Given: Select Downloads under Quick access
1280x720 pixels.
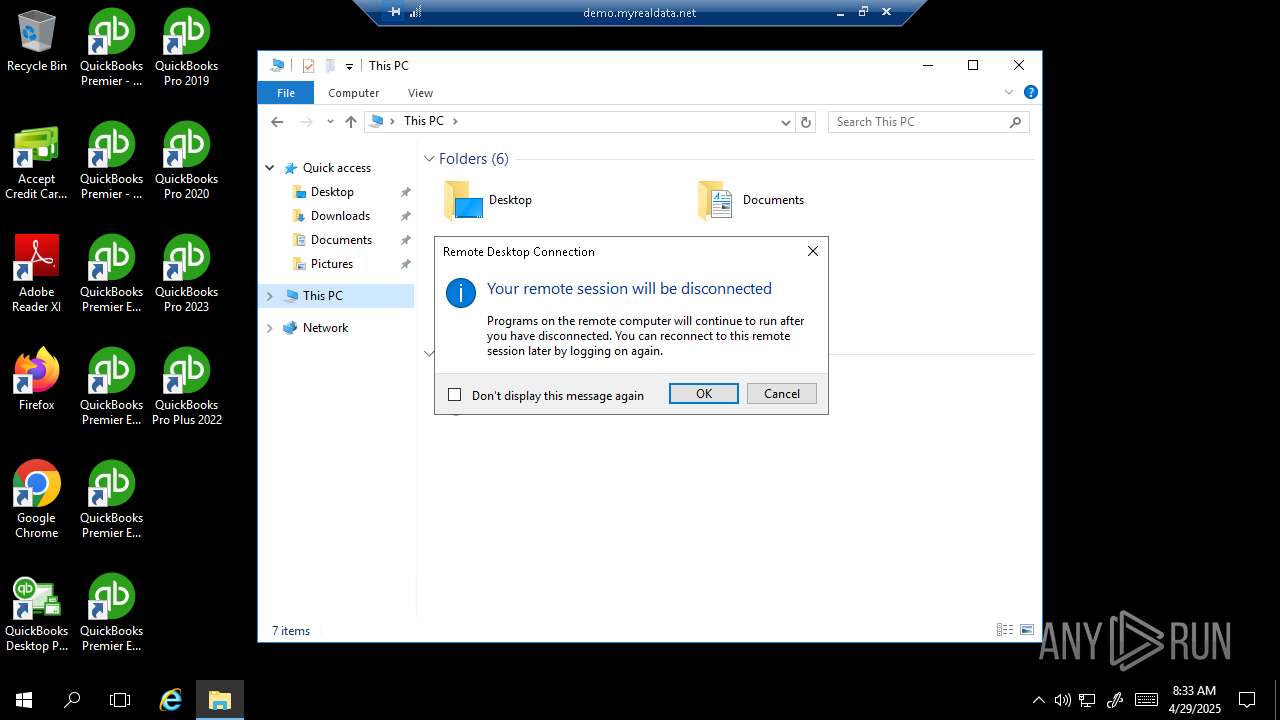Looking at the screenshot, I should tap(340, 216).
